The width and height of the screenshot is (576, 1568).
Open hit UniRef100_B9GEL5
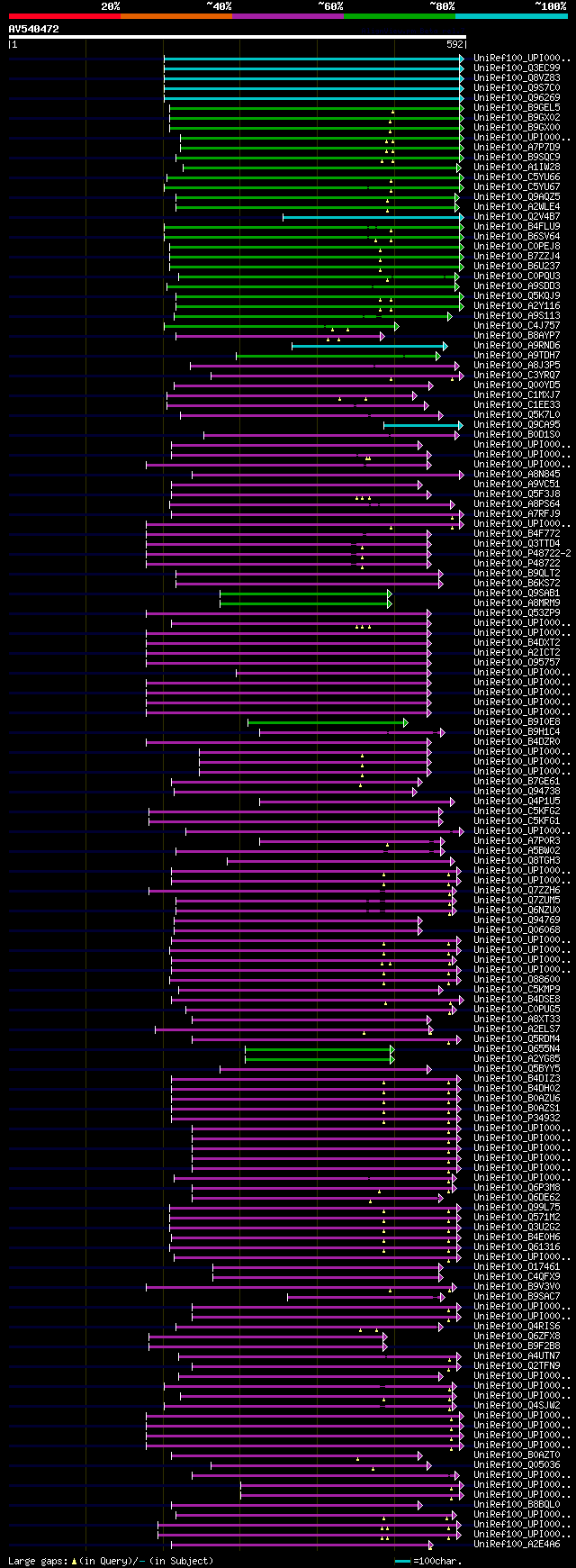tap(517, 107)
